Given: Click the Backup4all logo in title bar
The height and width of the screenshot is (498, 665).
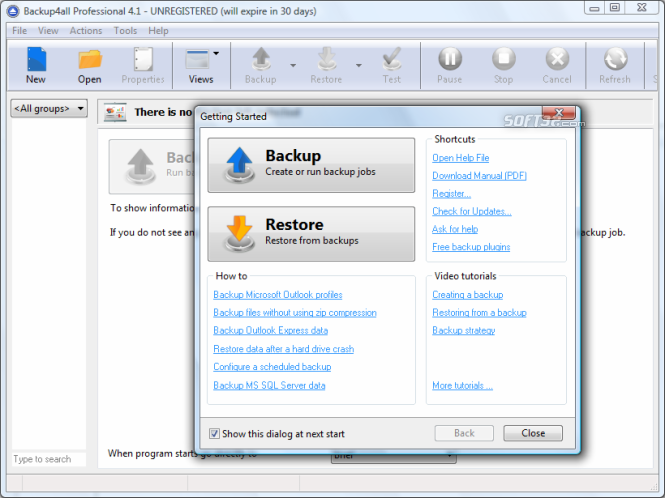Looking at the screenshot, I should click(x=13, y=11).
